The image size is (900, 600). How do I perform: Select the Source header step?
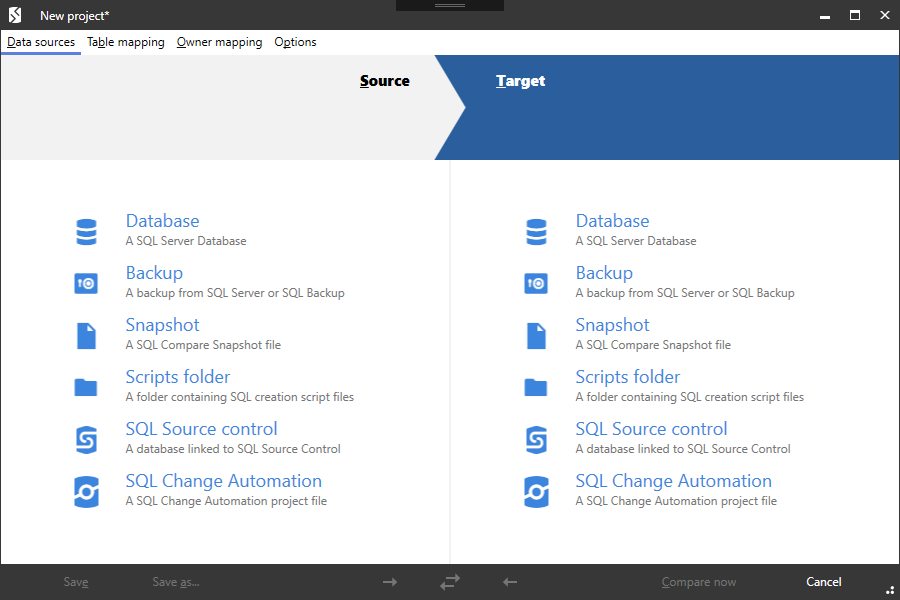coord(385,81)
